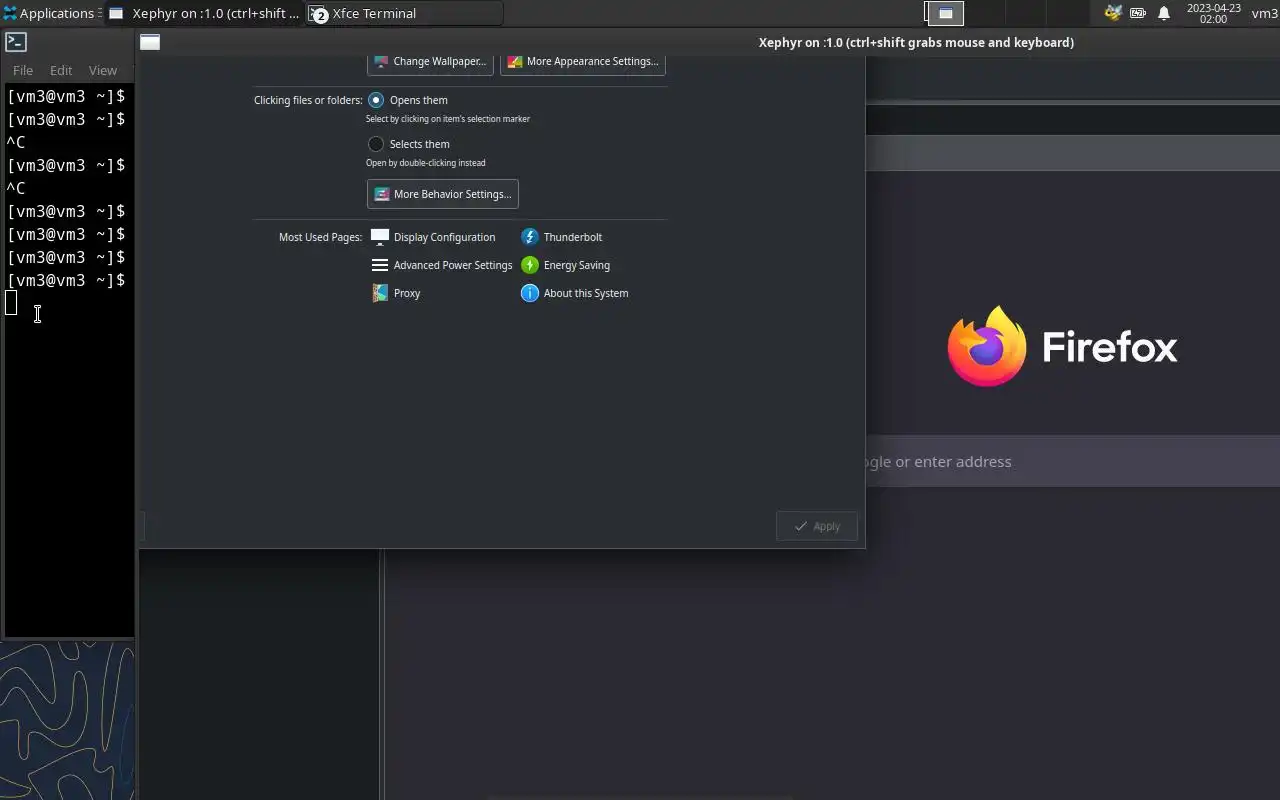This screenshot has height=800, width=1280.
Task: Open Advanced Power Settings
Action: 441,265
